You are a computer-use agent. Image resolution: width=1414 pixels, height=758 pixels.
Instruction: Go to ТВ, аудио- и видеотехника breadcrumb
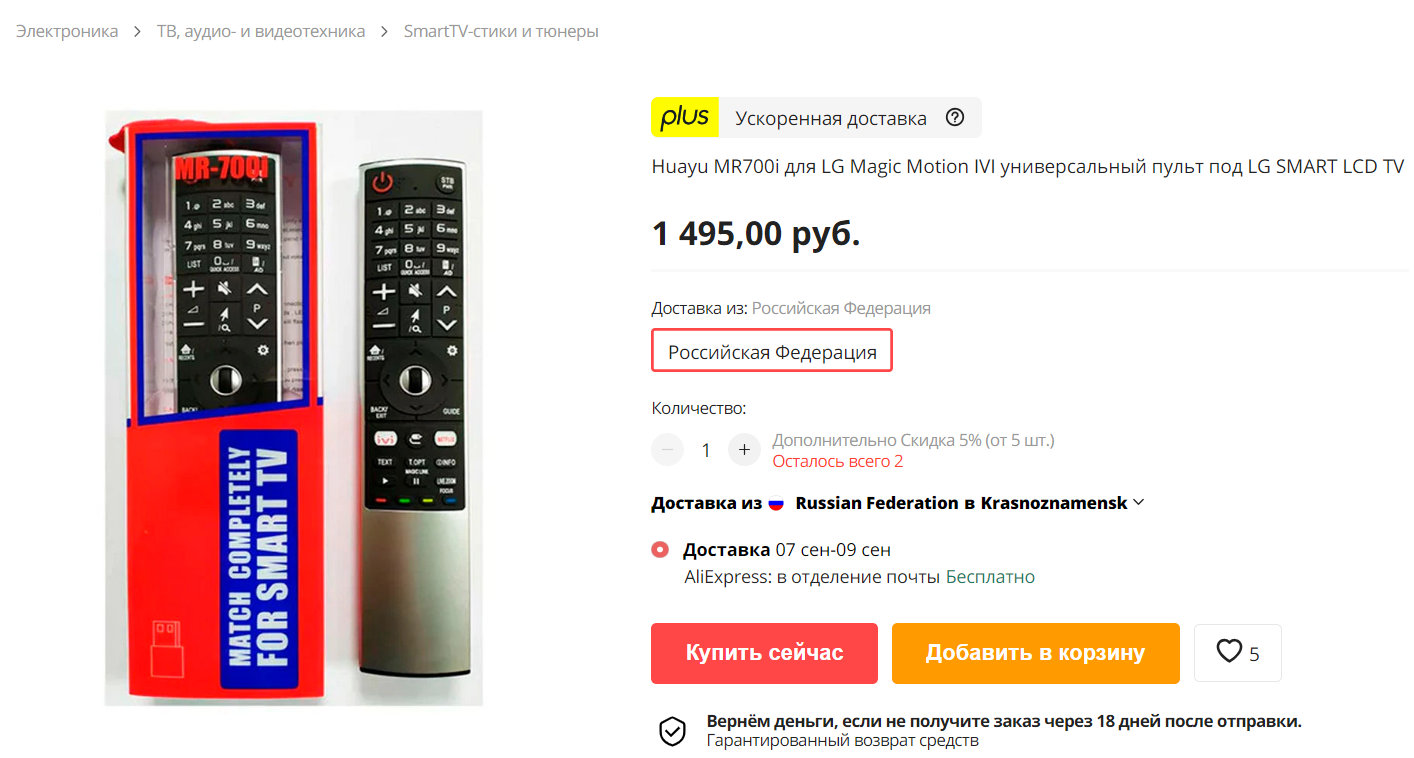point(261,31)
